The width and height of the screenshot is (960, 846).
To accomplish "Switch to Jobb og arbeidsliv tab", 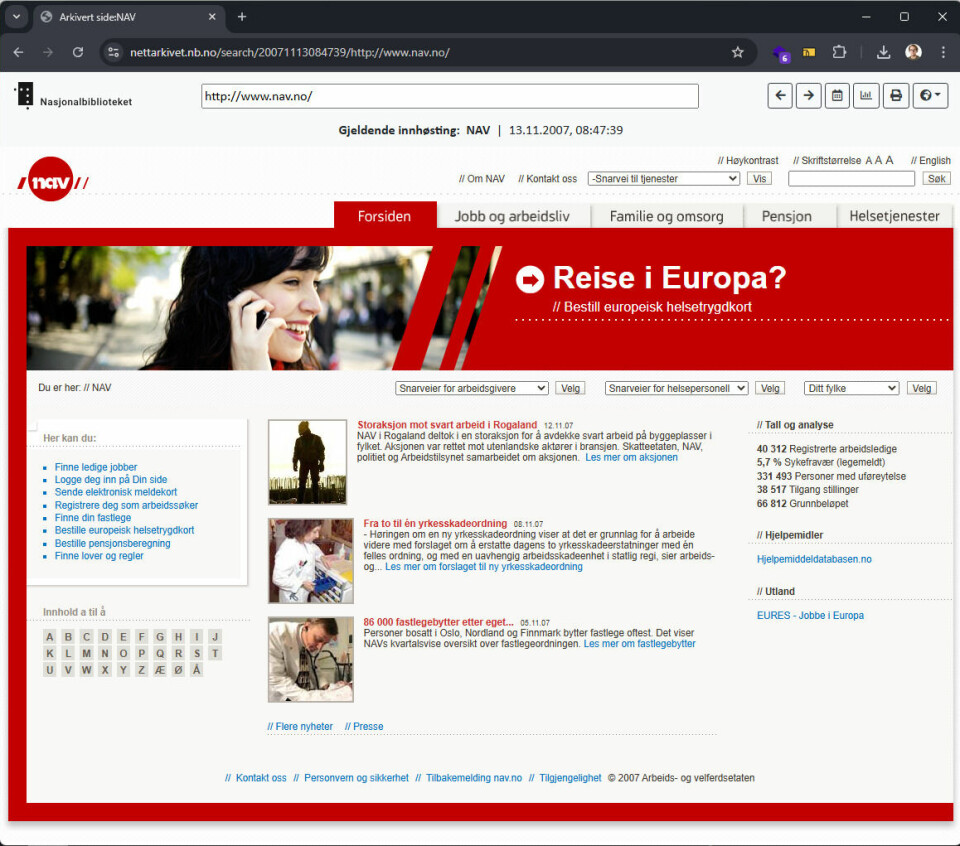I will pos(510,216).
